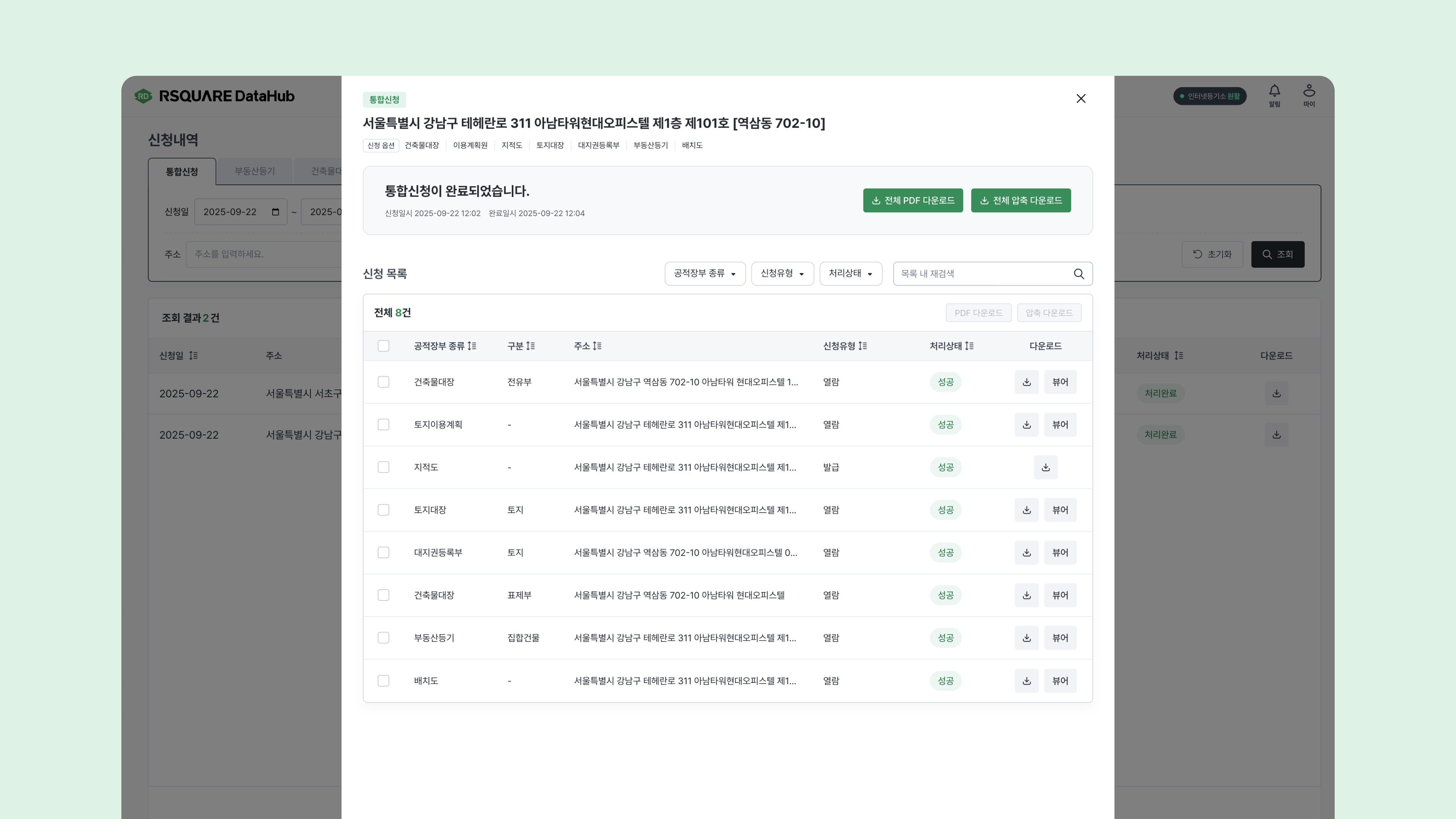This screenshot has width=1456, height=819.
Task: Expand the 공적장부 종류 filter dropdown
Action: coord(704,273)
